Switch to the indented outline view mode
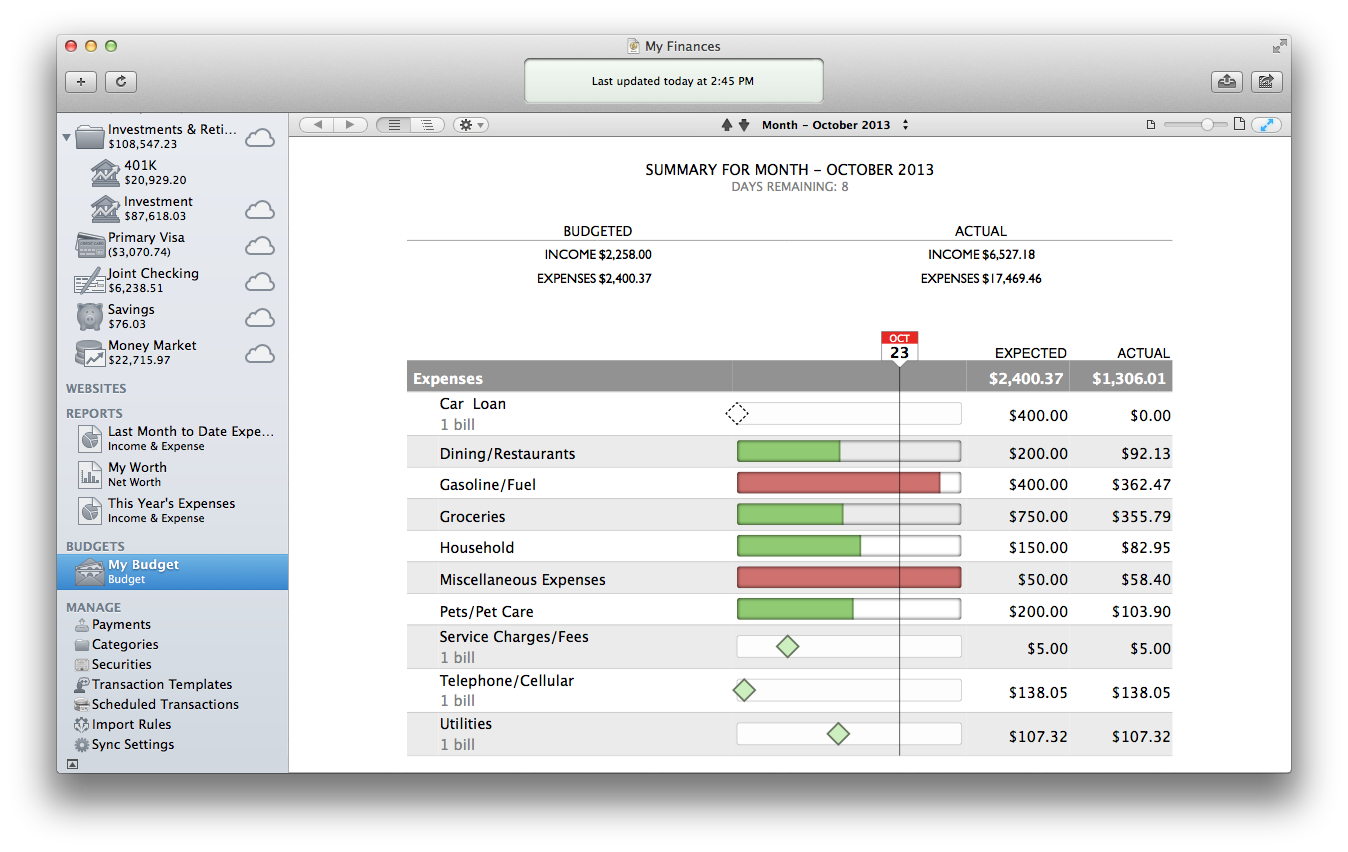Screen dimensions: 1348x852 (x=427, y=125)
